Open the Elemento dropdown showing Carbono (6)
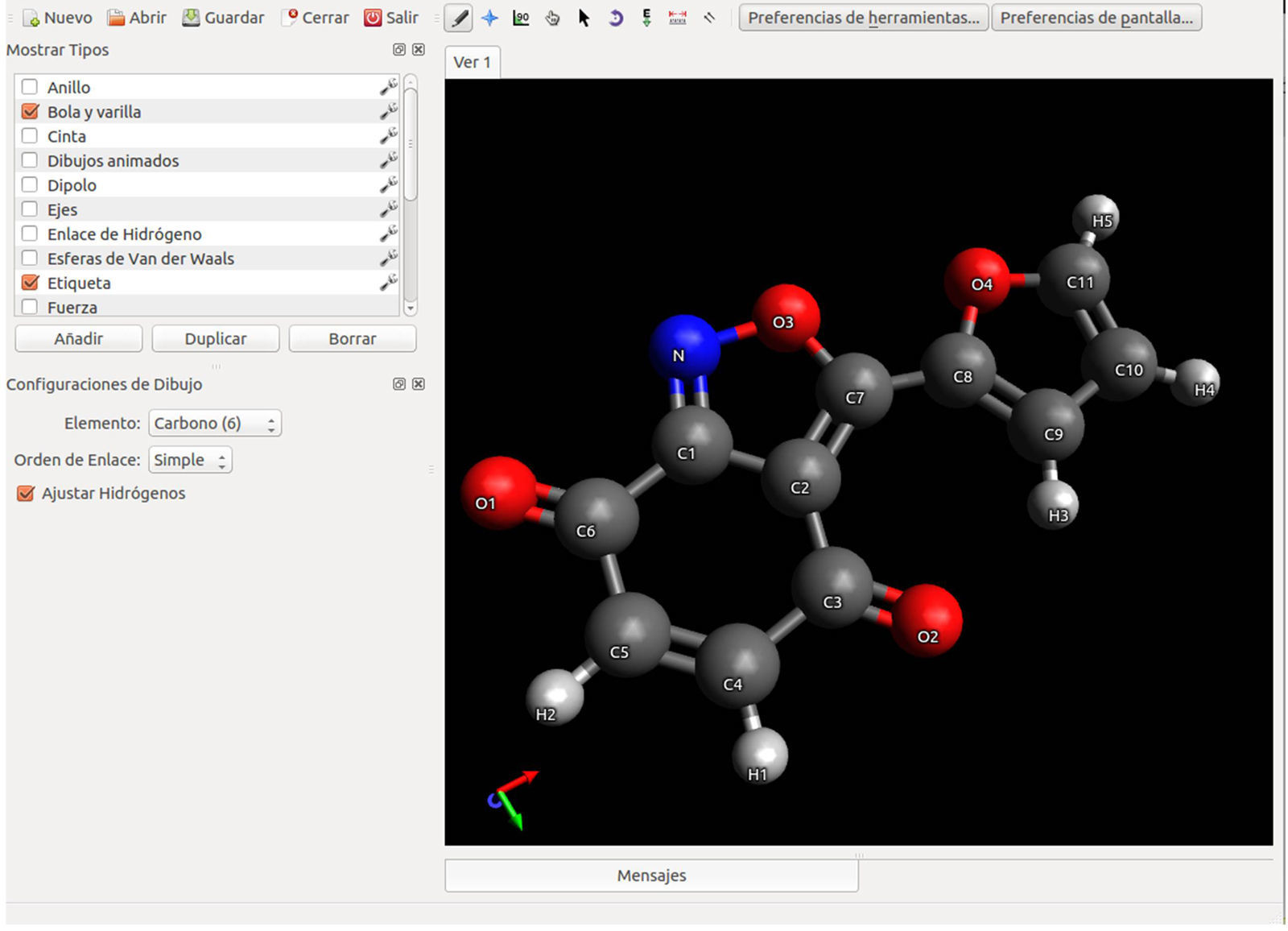The height and width of the screenshot is (931, 1288). point(215,423)
